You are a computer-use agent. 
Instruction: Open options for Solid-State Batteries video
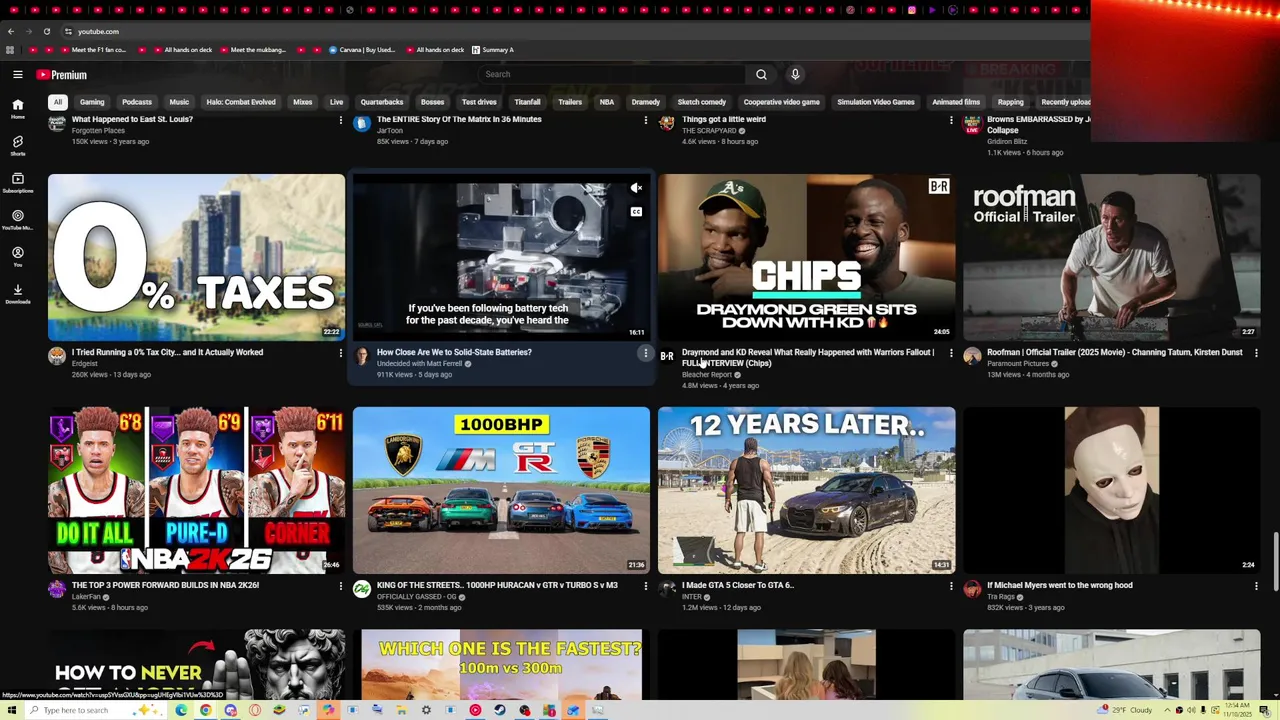click(645, 353)
